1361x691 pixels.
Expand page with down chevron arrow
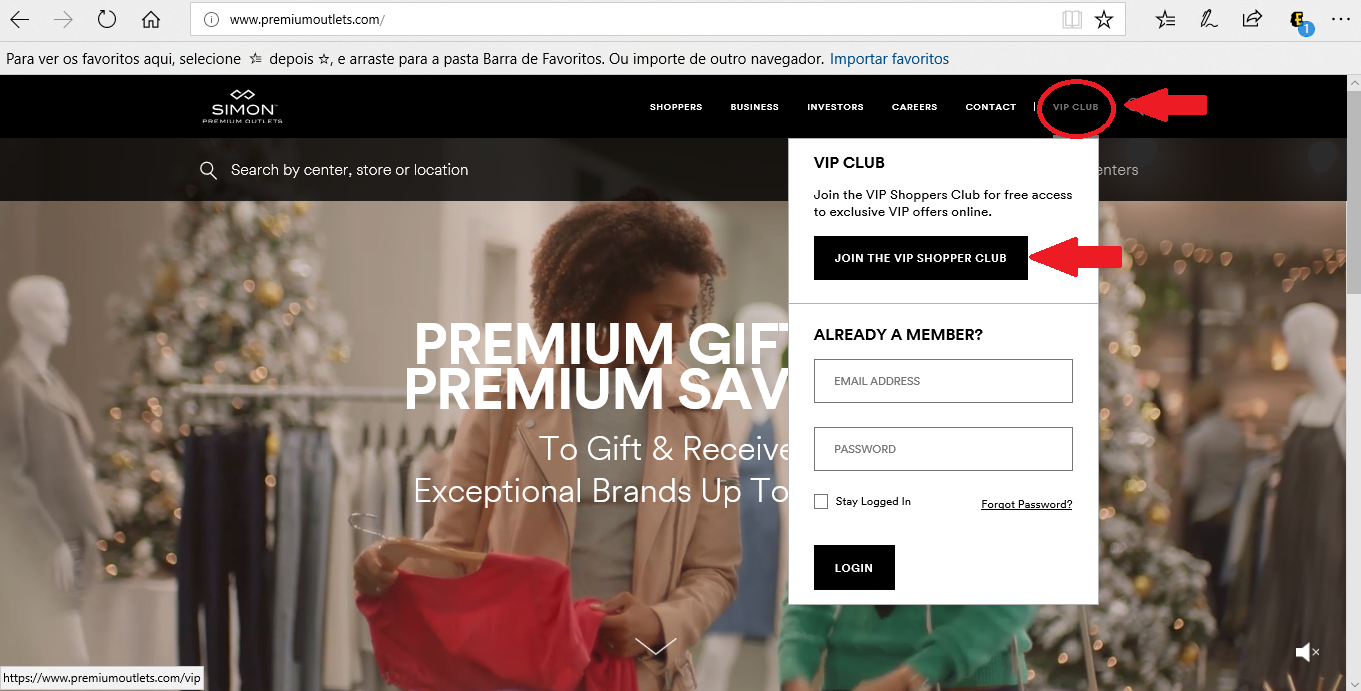point(655,647)
